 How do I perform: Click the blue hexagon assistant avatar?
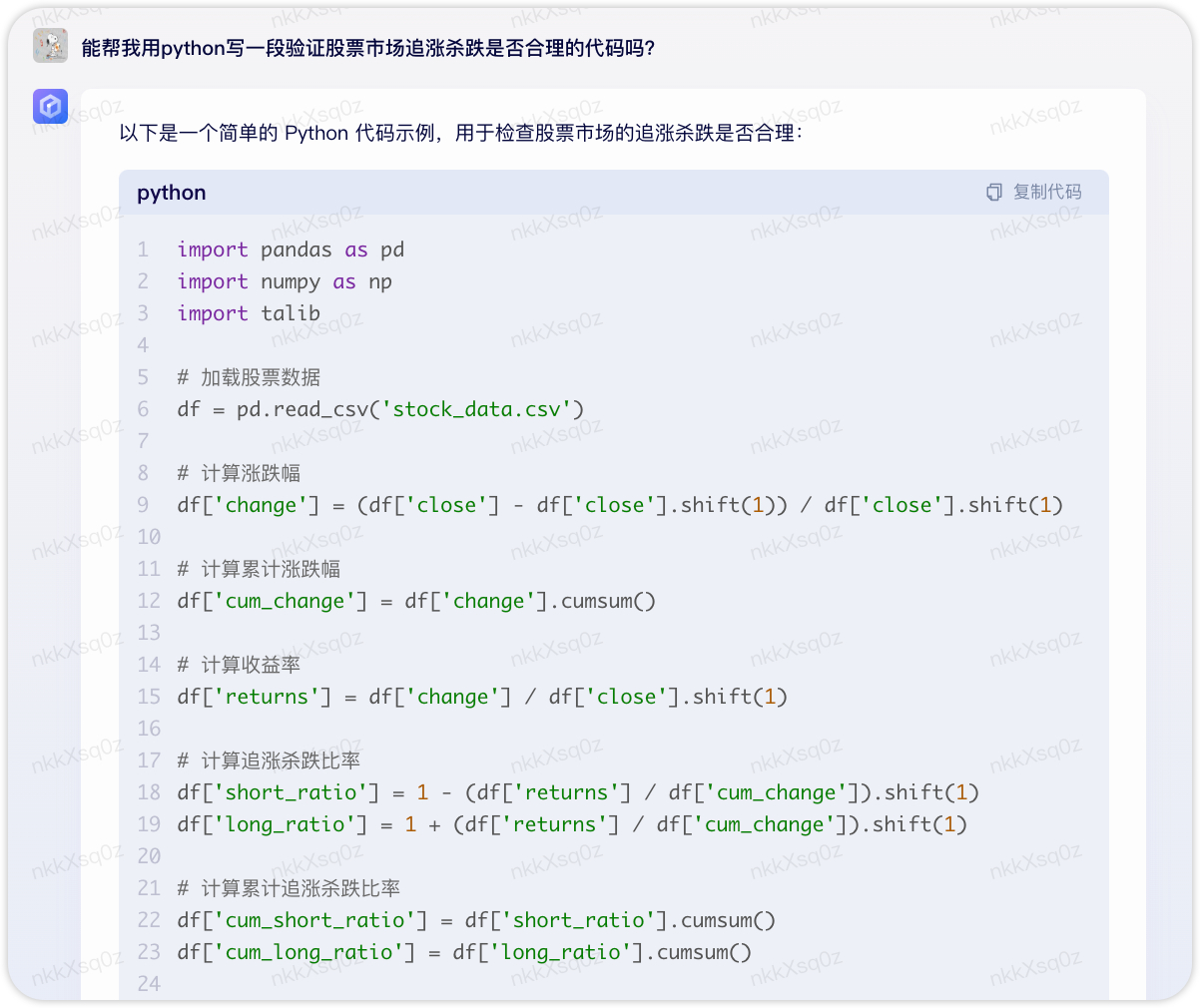pos(50,106)
